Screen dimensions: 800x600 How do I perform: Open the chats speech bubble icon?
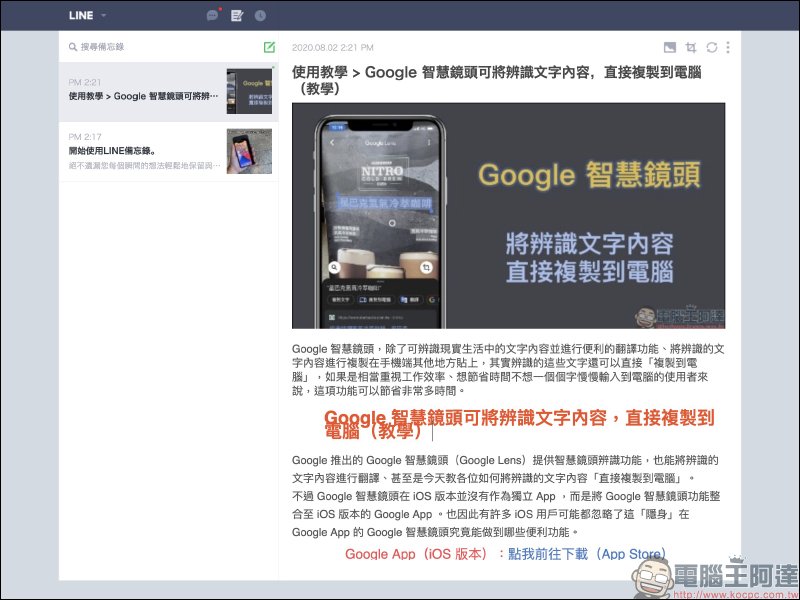(x=212, y=15)
